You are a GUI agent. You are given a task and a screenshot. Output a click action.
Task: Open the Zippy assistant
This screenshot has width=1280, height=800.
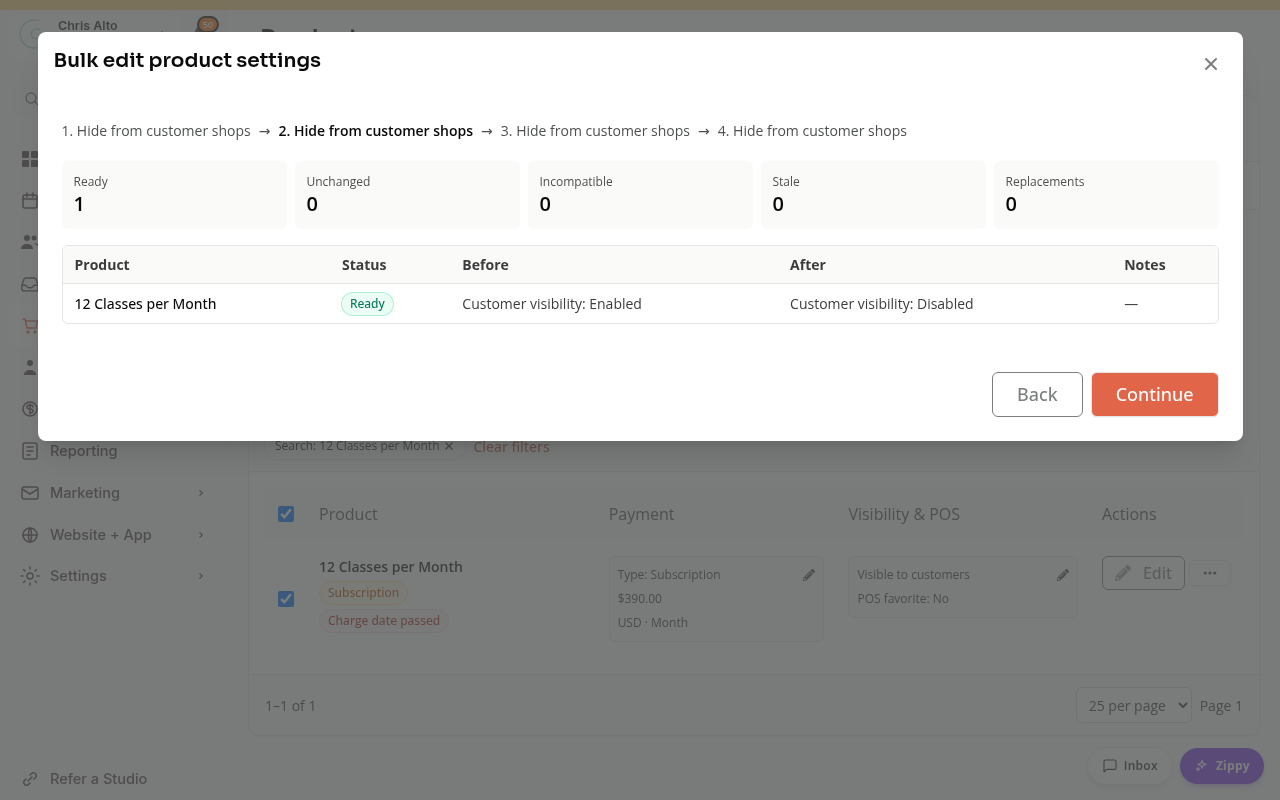tap(1222, 766)
